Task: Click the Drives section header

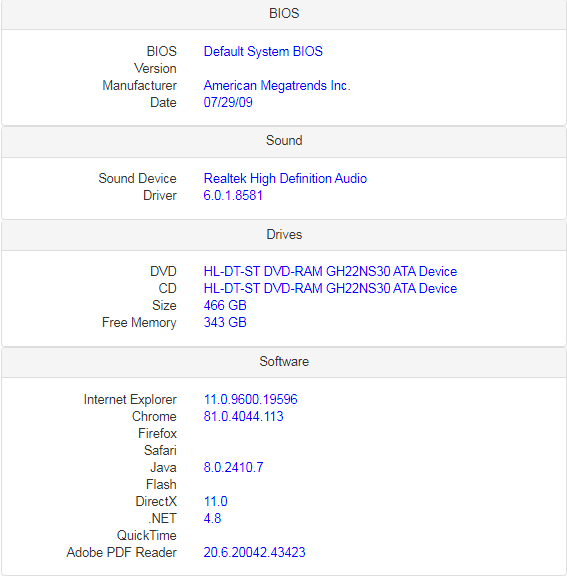Action: point(284,235)
